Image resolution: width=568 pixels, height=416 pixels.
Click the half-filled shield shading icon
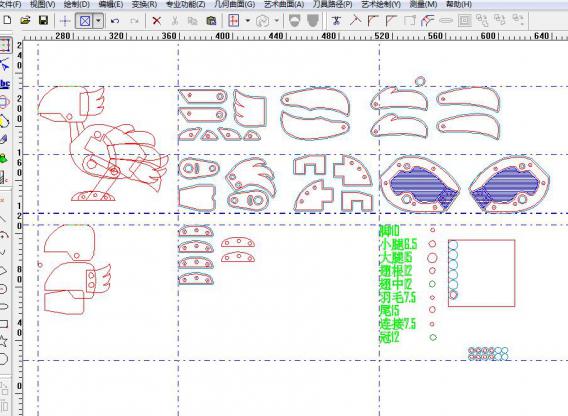[x=295, y=20]
